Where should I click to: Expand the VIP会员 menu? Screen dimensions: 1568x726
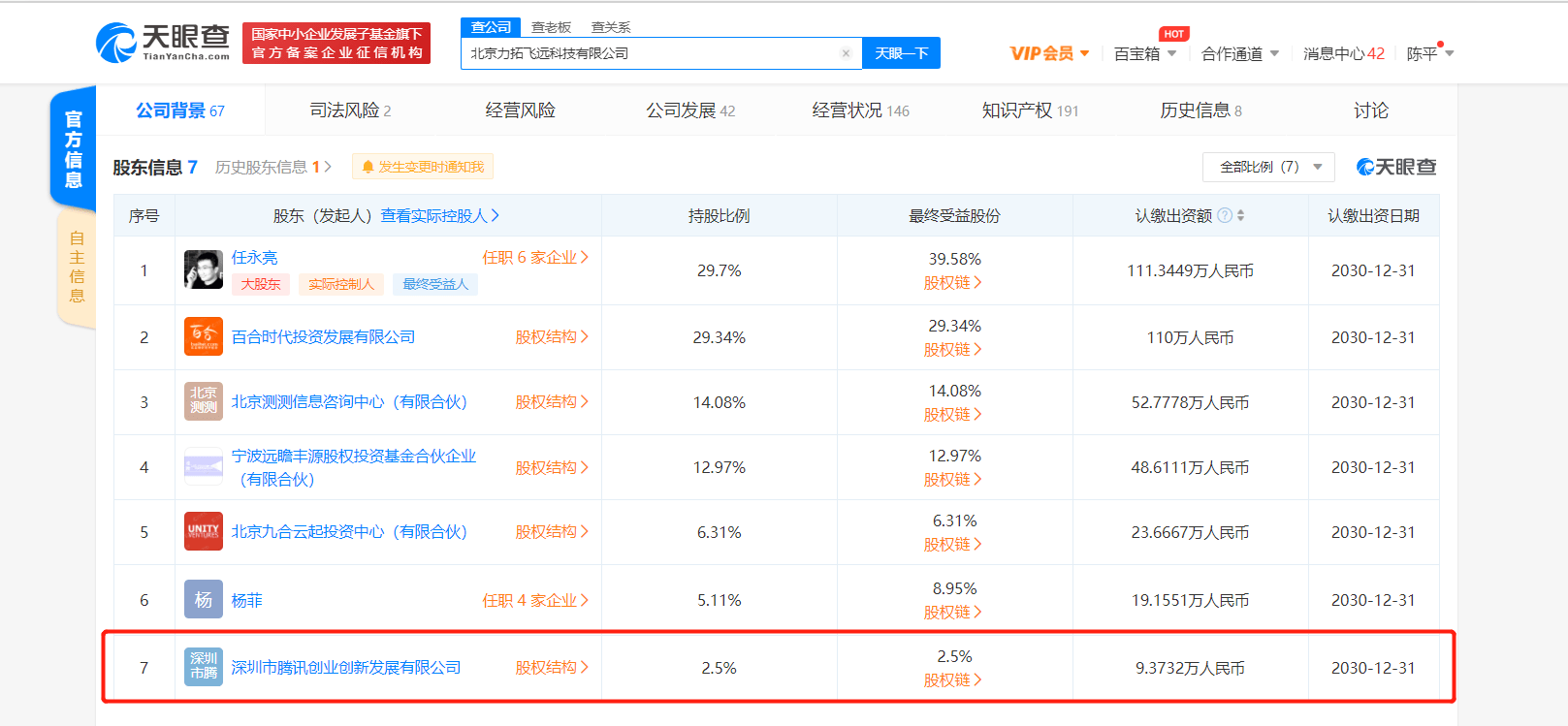click(1049, 53)
